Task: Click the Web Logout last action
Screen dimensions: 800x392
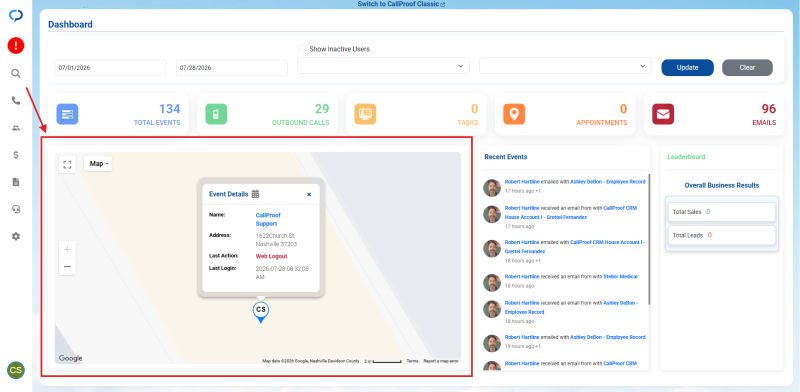Action: point(271,256)
